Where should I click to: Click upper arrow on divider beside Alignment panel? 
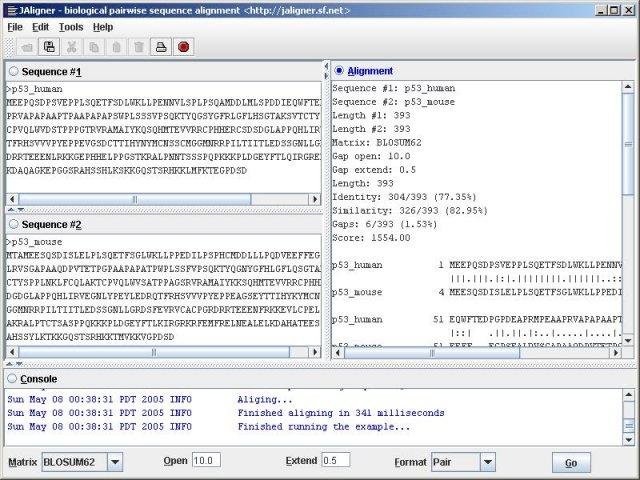(326, 66)
